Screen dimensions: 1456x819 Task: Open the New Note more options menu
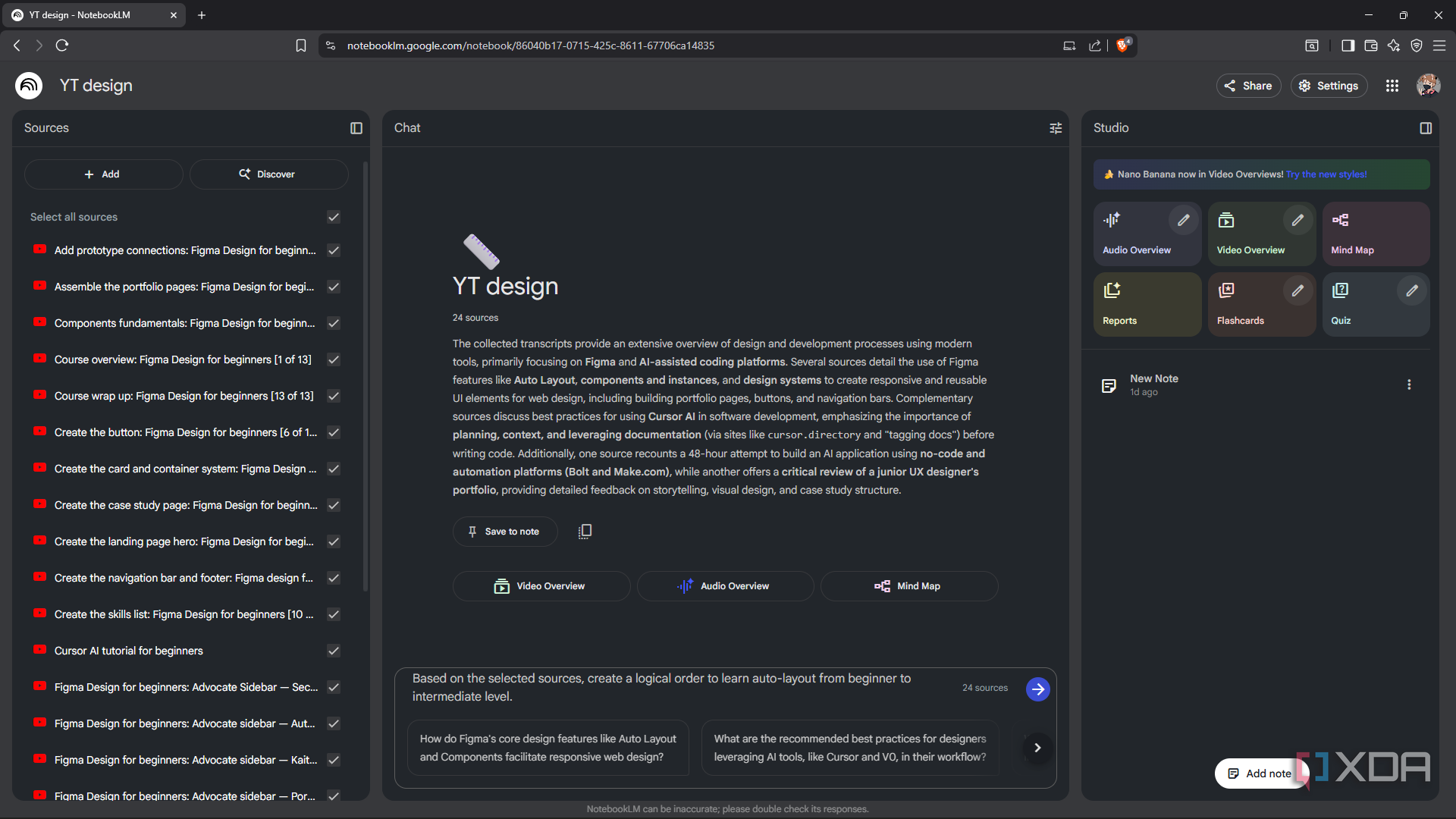[x=1409, y=385]
